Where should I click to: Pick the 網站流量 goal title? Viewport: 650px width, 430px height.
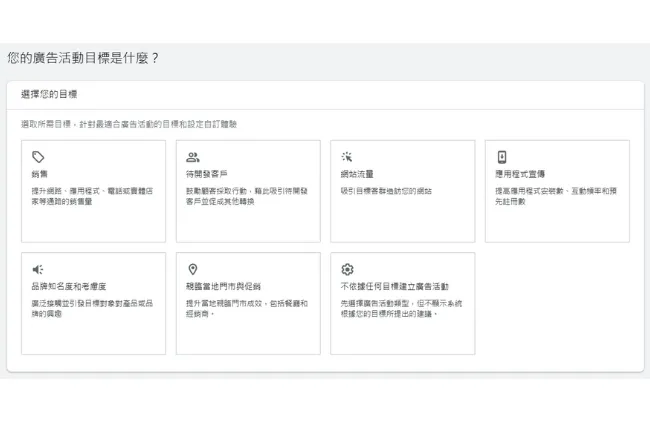point(357,174)
